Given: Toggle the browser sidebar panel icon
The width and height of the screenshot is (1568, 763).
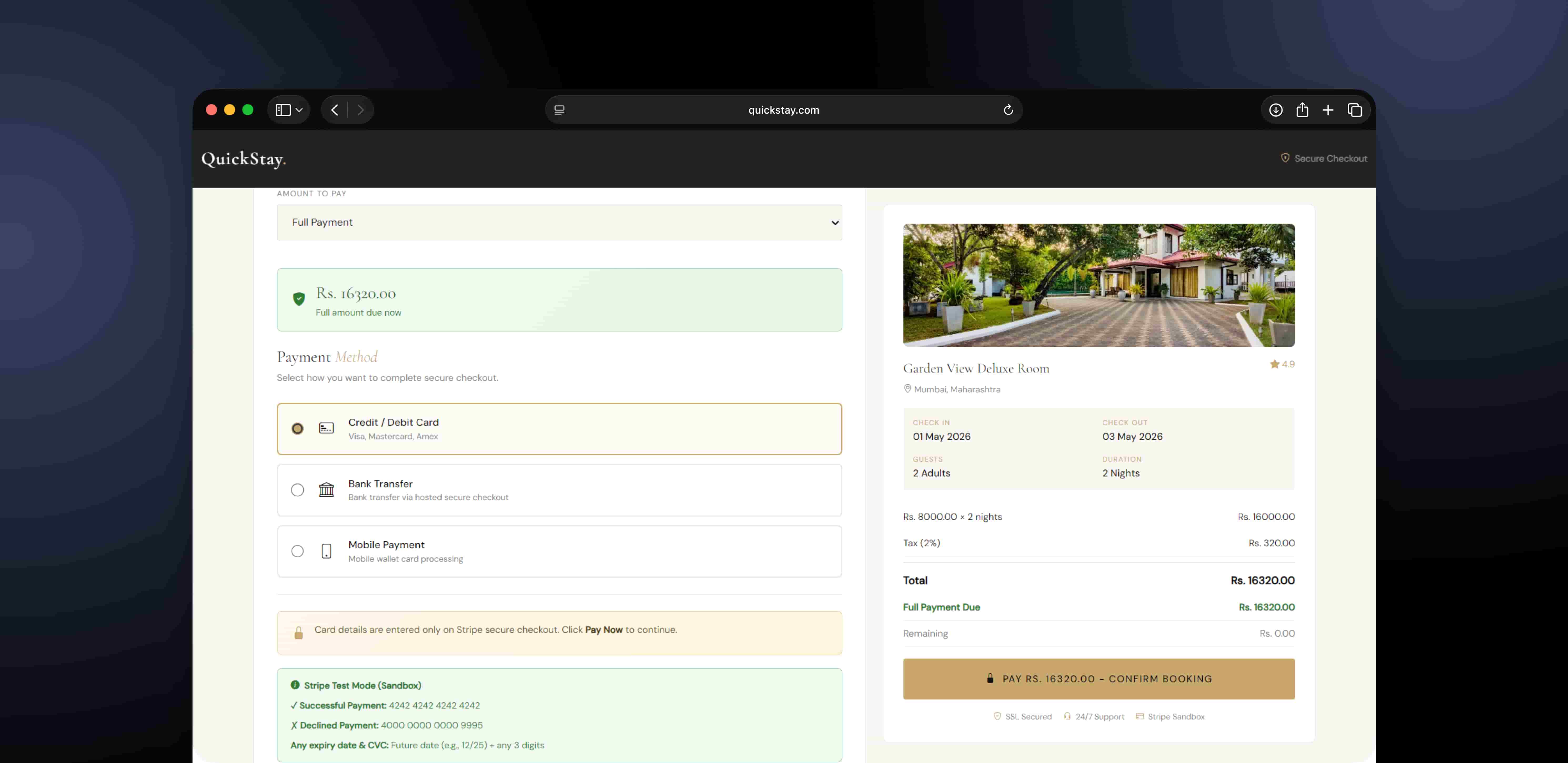Looking at the screenshot, I should 283,110.
